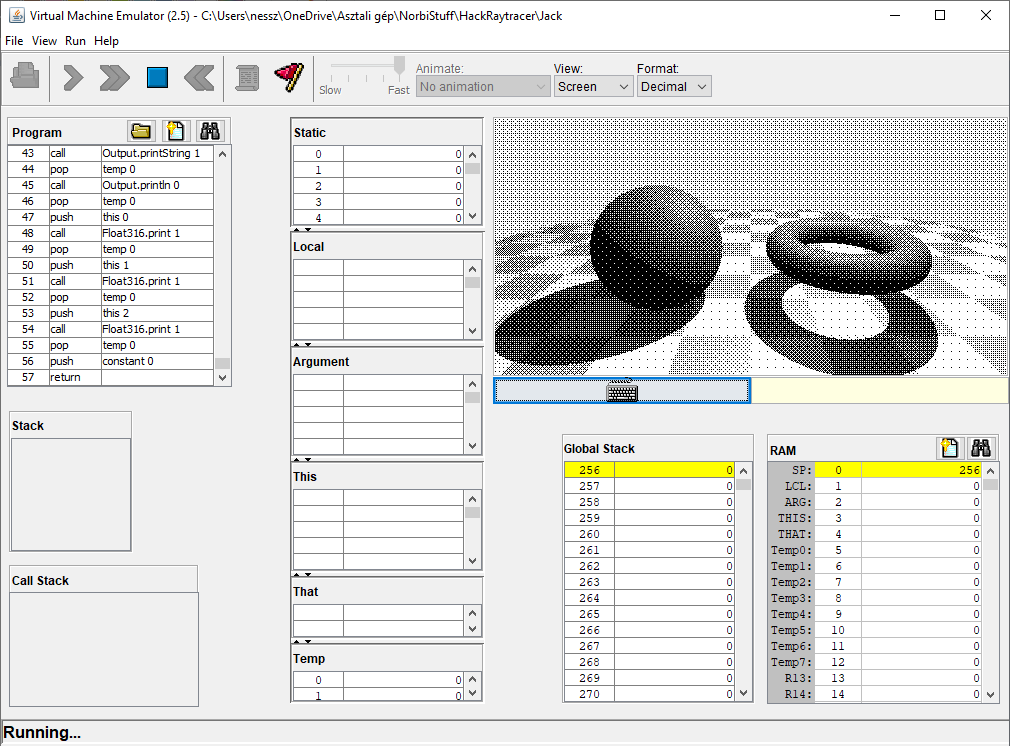1010x746 pixels.
Task: Open the Run menu
Action: point(75,41)
